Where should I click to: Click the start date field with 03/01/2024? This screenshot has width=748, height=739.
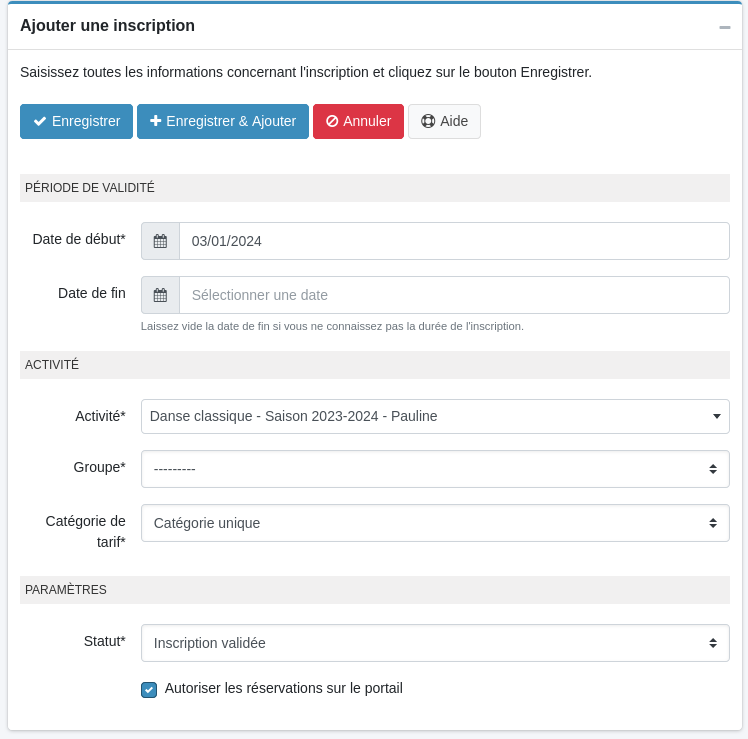coord(454,241)
